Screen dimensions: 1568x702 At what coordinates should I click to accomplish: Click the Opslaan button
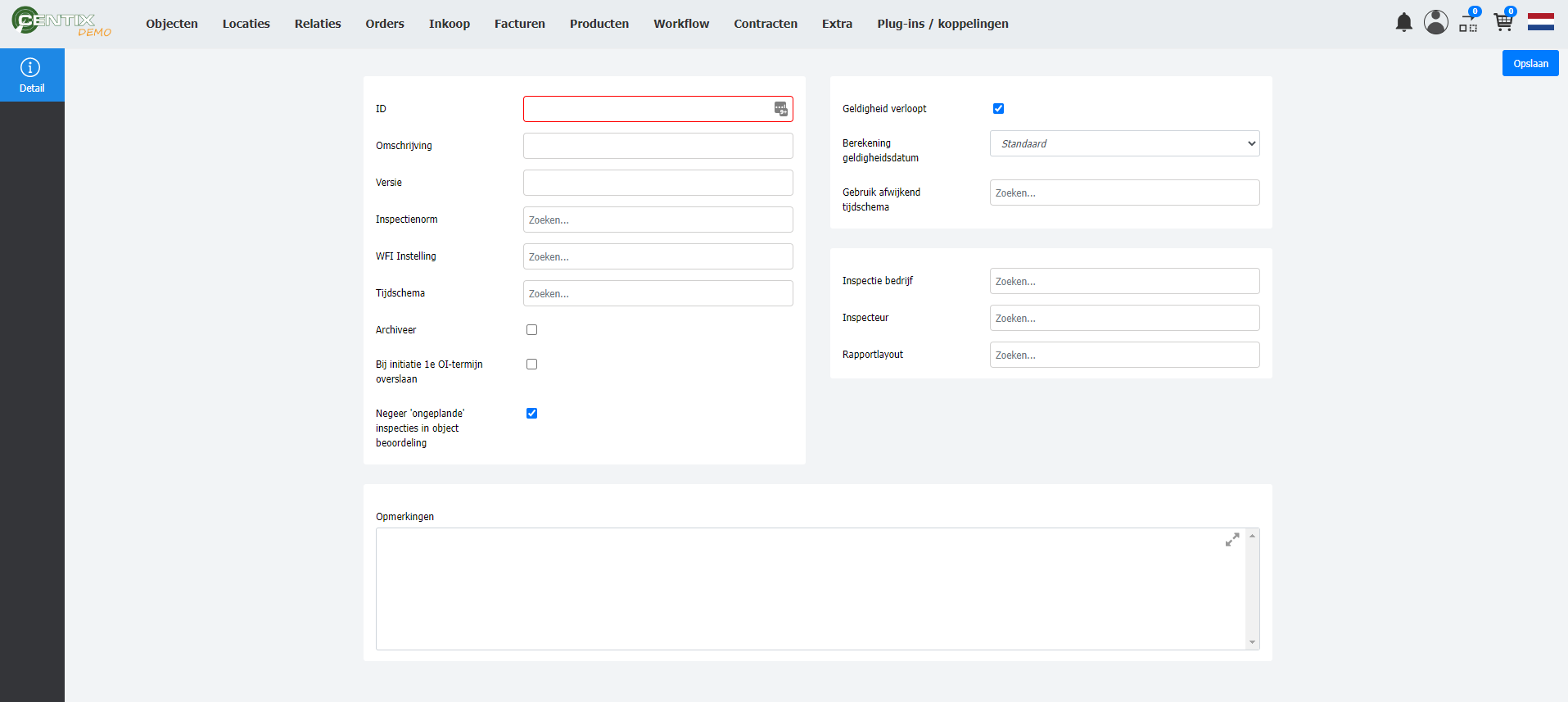[1530, 63]
